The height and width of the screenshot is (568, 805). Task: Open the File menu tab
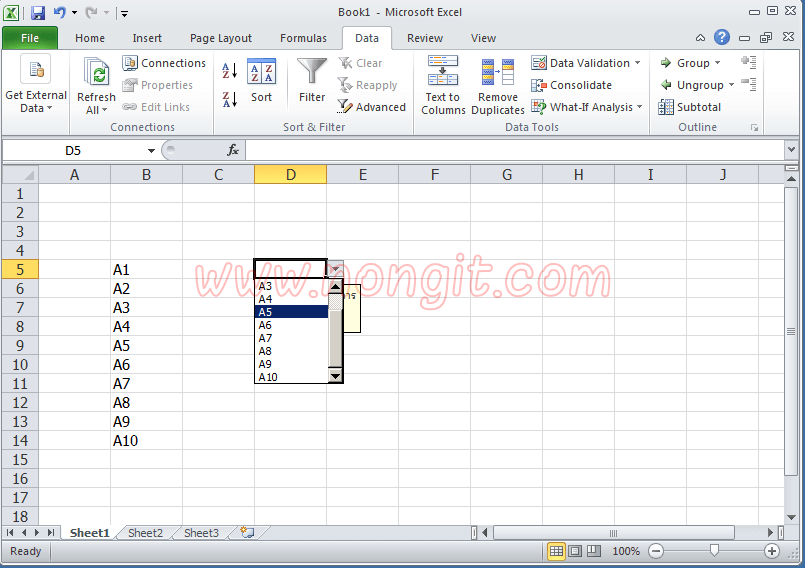coord(30,38)
